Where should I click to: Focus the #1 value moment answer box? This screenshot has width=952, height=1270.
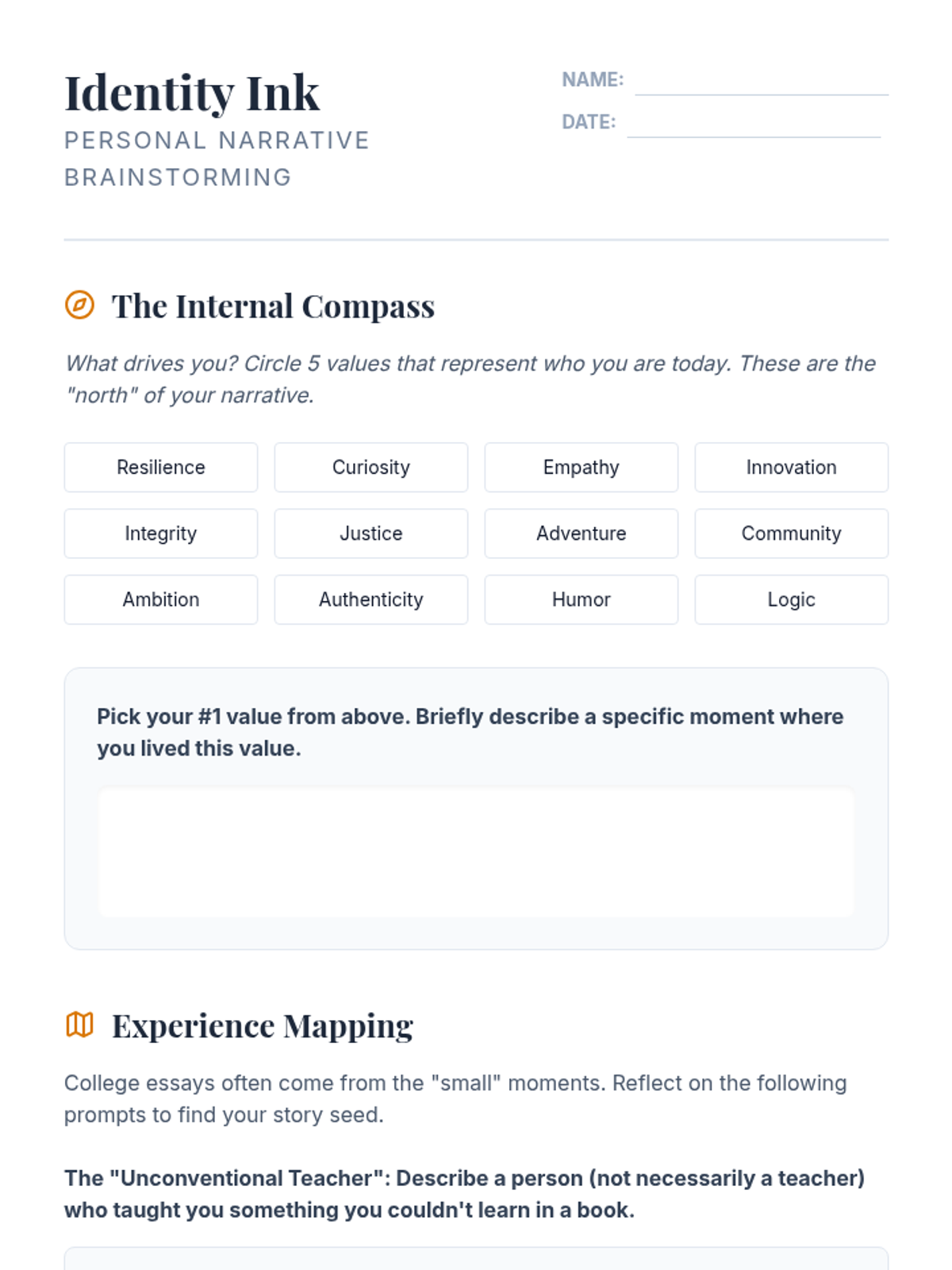coord(476,852)
